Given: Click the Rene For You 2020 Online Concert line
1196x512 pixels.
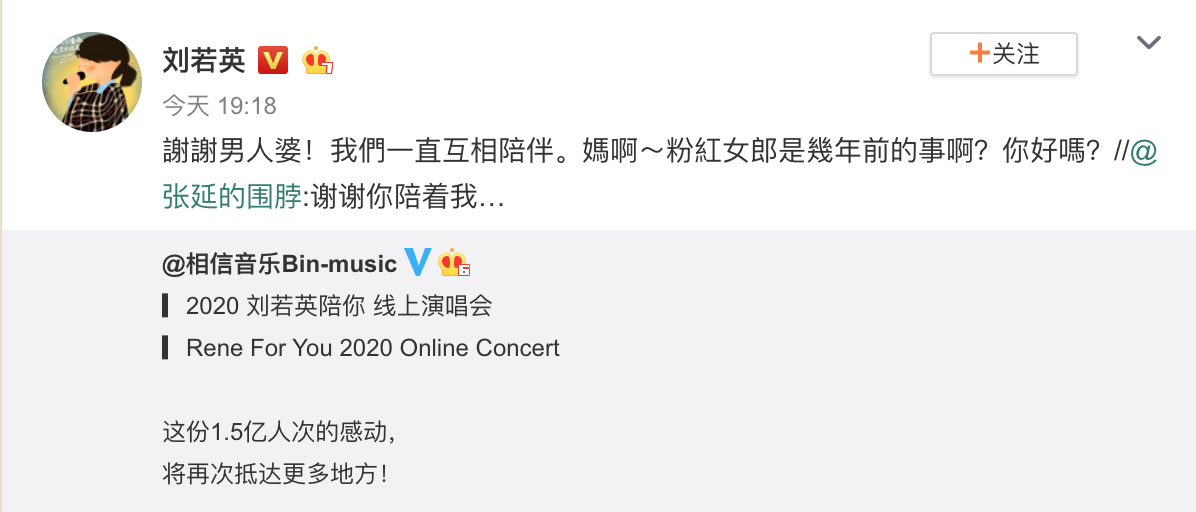Looking at the screenshot, I should (x=373, y=348).
